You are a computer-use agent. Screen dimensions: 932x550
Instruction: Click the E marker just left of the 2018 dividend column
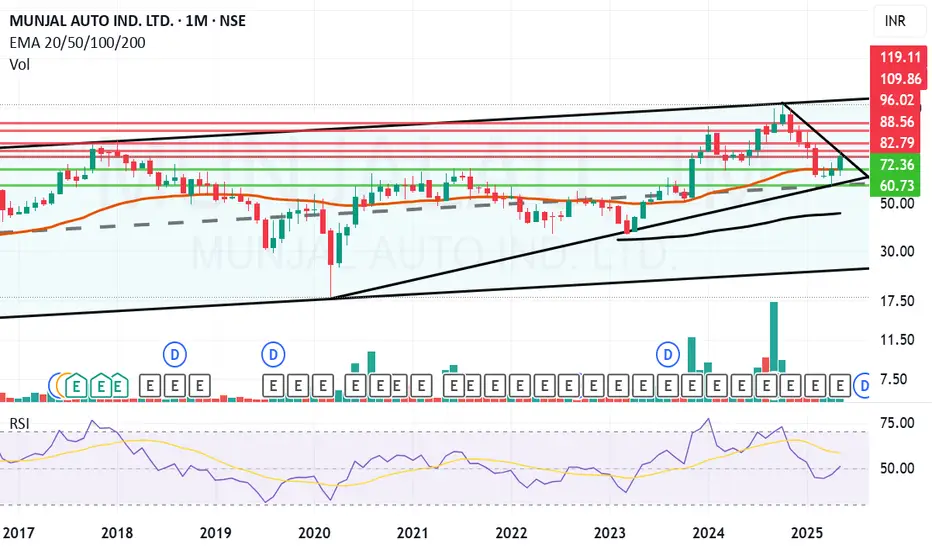click(150, 386)
